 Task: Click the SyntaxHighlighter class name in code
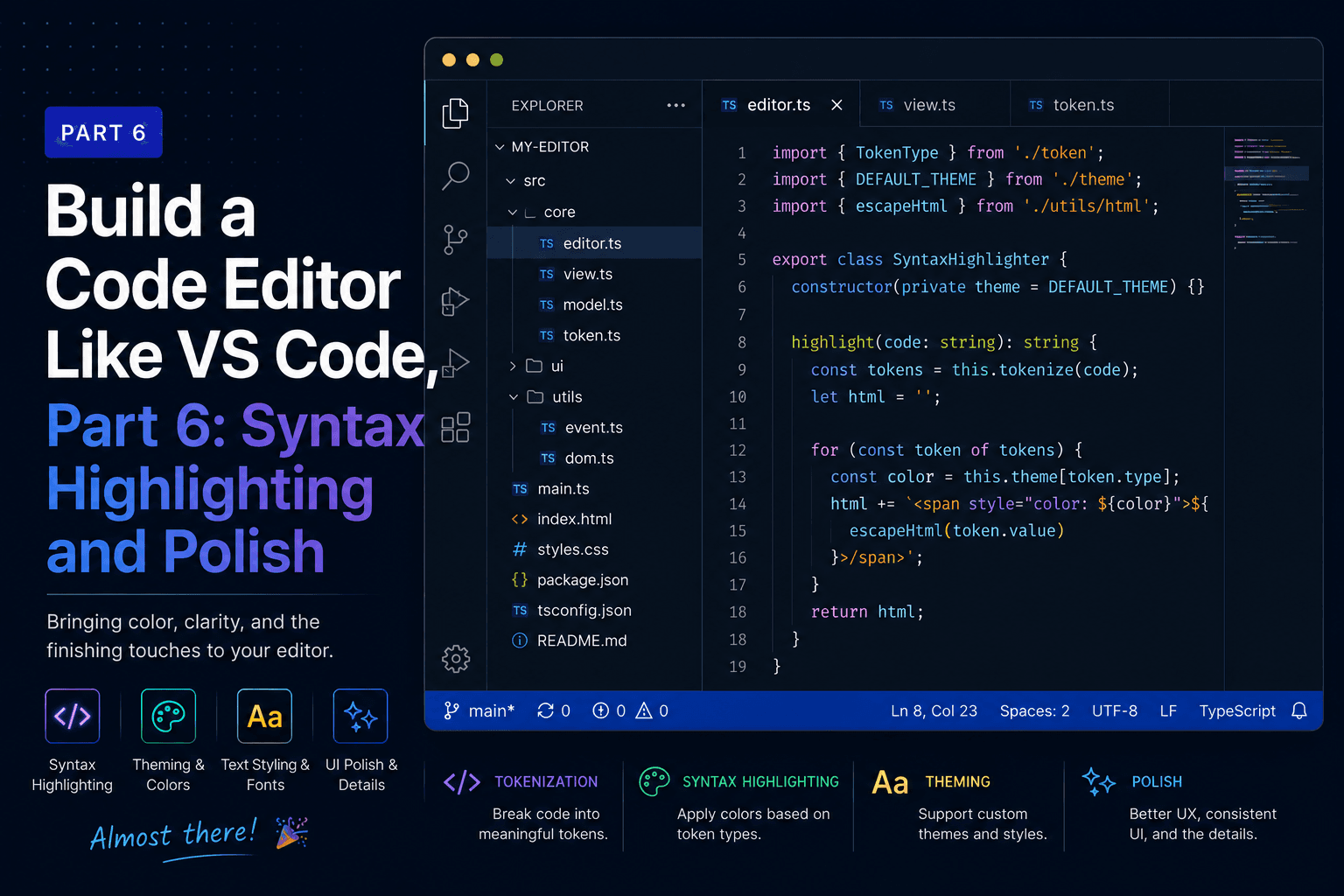coord(970,260)
